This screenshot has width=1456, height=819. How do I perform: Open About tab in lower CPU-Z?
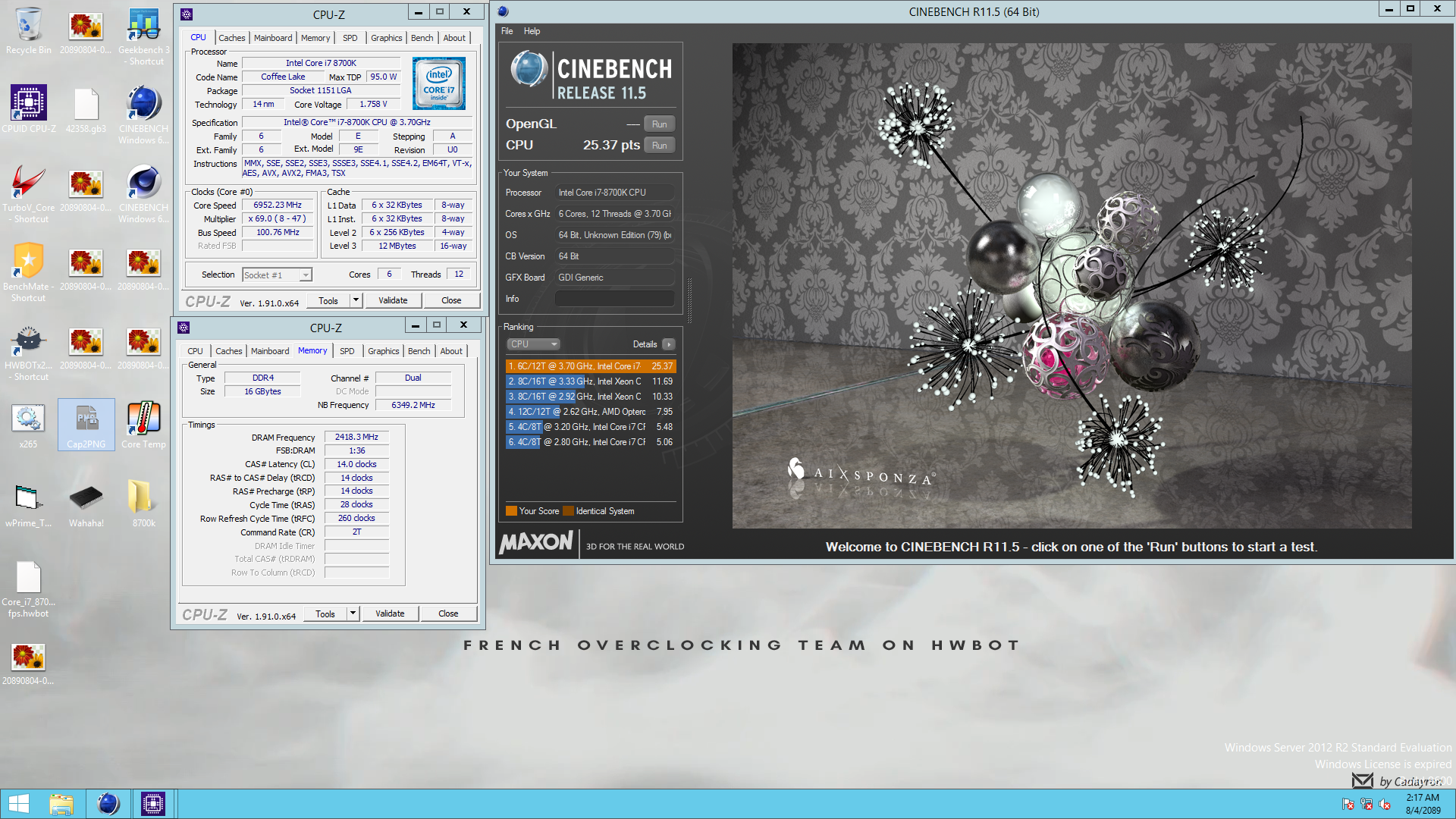(451, 351)
